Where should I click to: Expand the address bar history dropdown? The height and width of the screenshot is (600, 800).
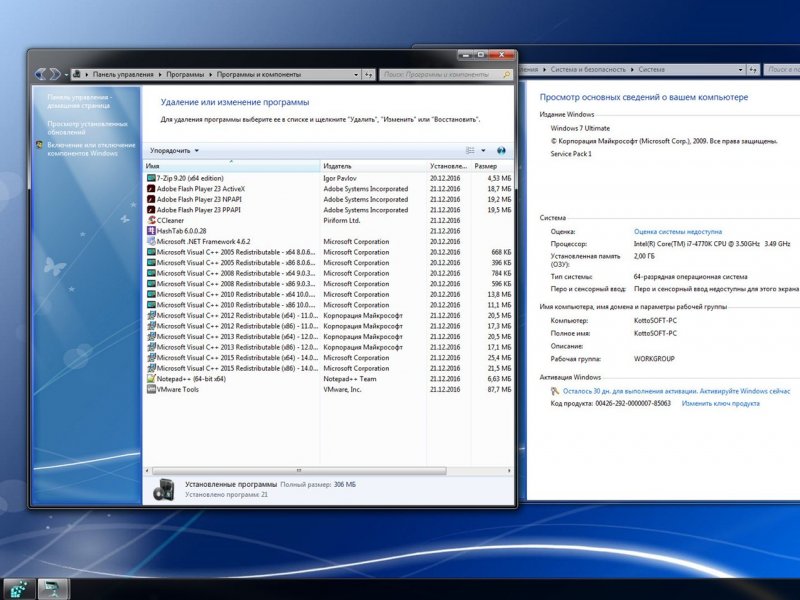pos(356,74)
